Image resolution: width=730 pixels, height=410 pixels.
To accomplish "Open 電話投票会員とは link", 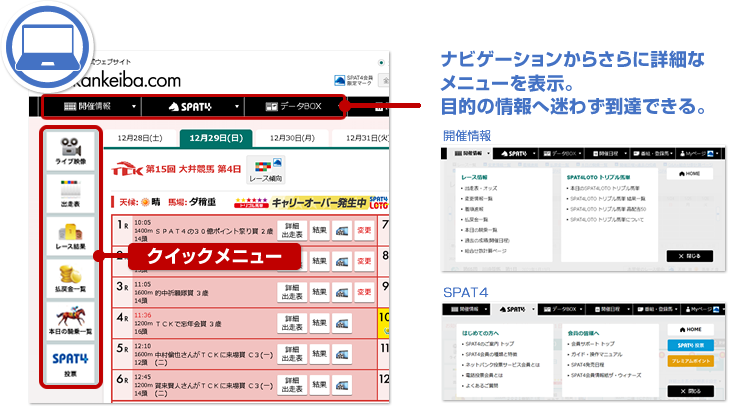I will point(485,375).
